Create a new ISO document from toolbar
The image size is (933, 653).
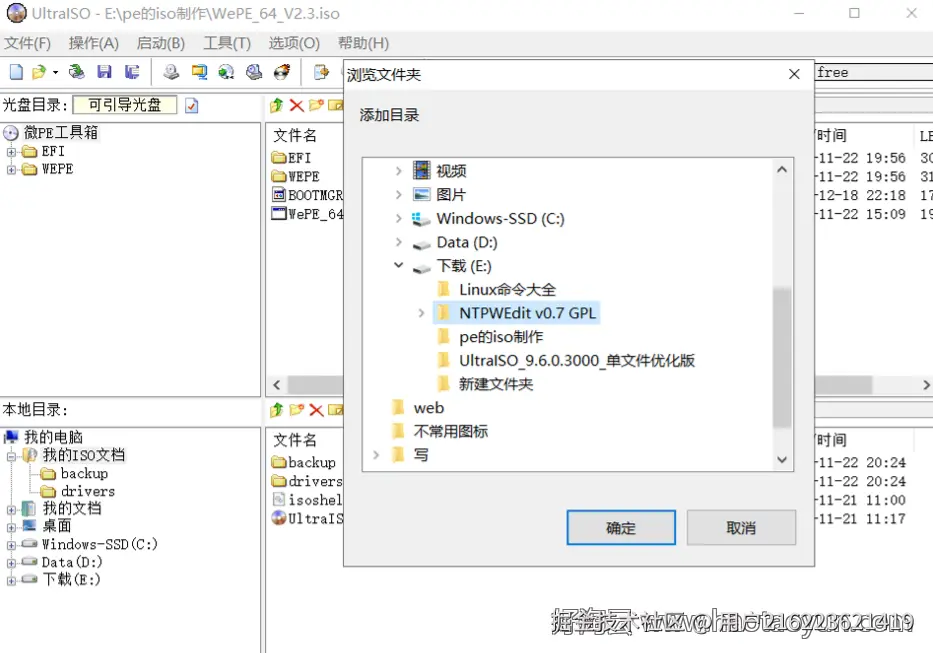[14, 71]
